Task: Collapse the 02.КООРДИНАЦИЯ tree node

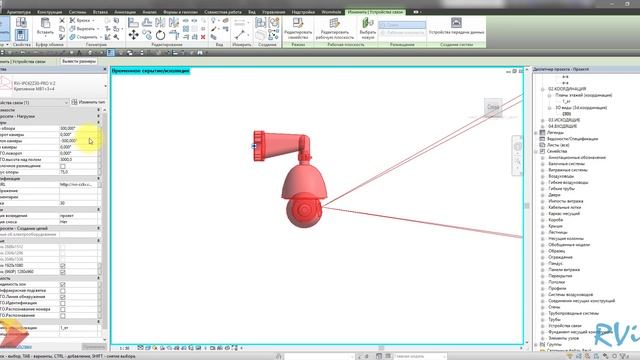Action: (543, 89)
